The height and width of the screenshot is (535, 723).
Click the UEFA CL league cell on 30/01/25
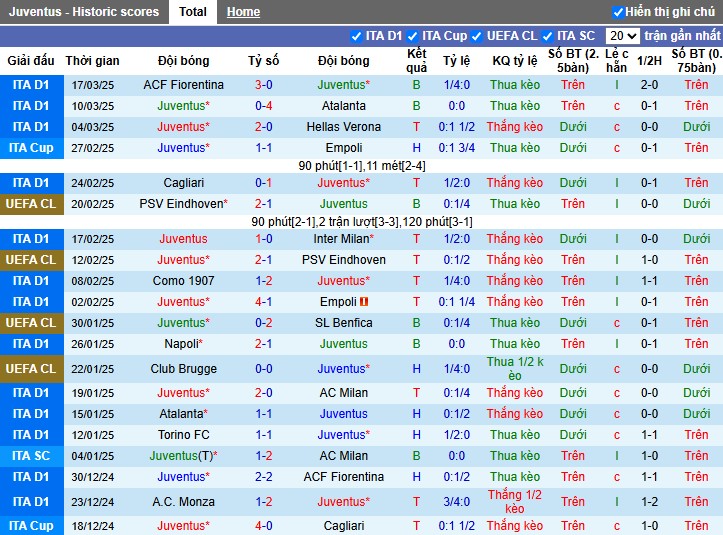tap(31, 323)
